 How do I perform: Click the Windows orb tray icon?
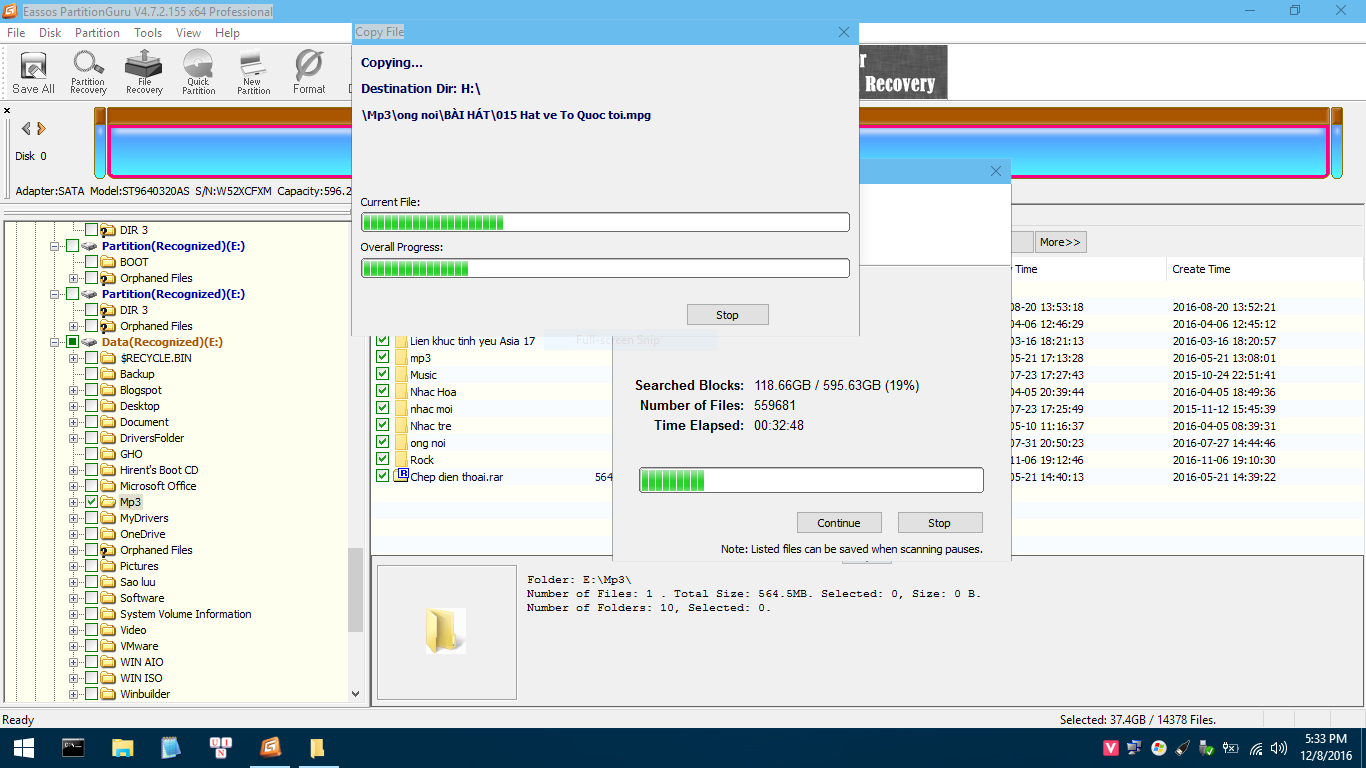pos(1159,748)
